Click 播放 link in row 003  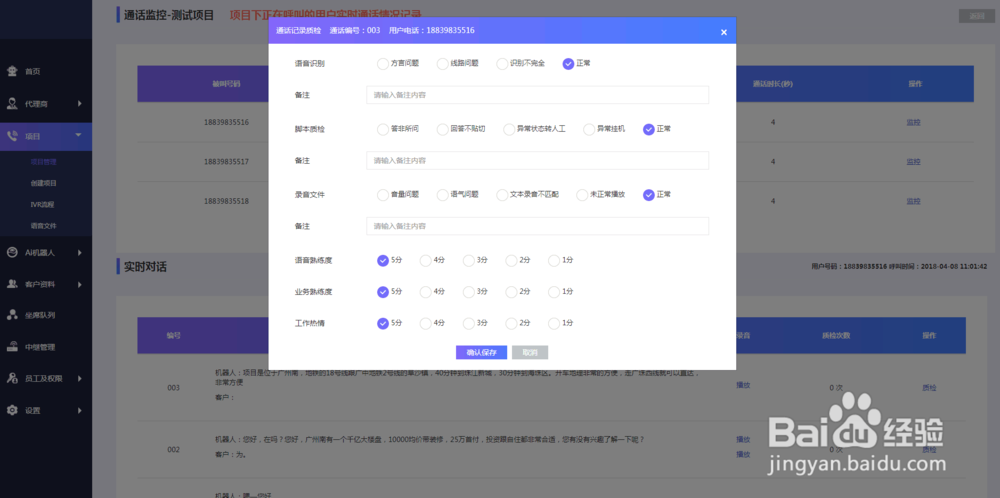coord(743,385)
